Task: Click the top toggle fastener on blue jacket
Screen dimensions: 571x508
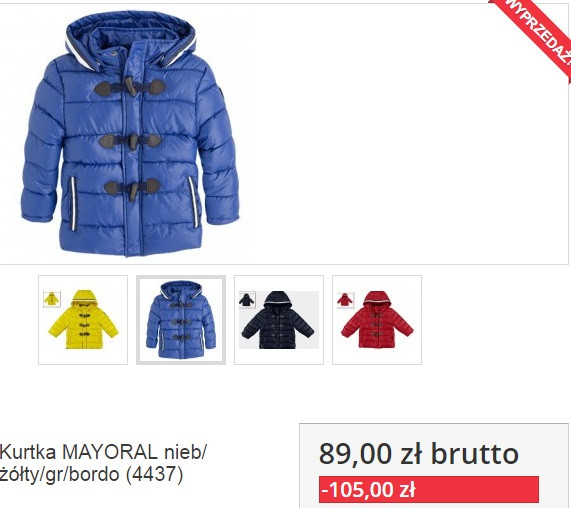Action: [x=130, y=88]
